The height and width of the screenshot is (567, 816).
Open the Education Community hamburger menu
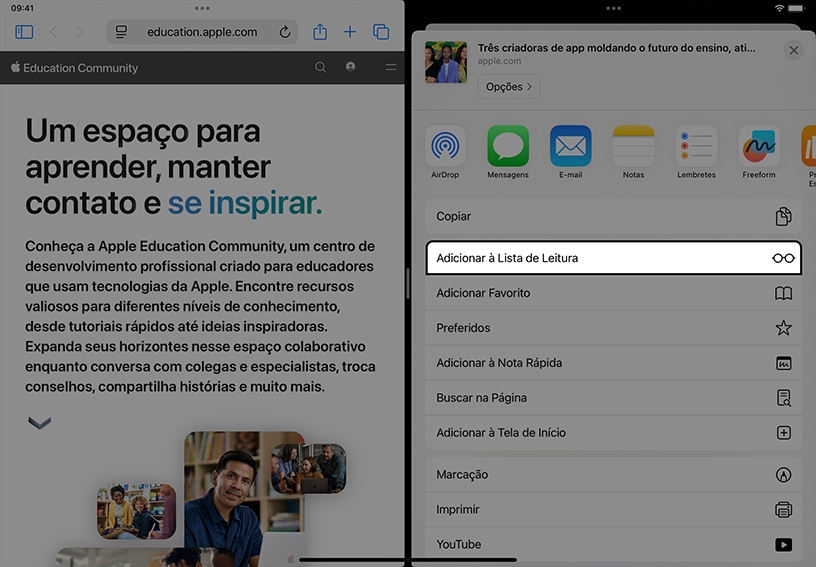tap(391, 67)
